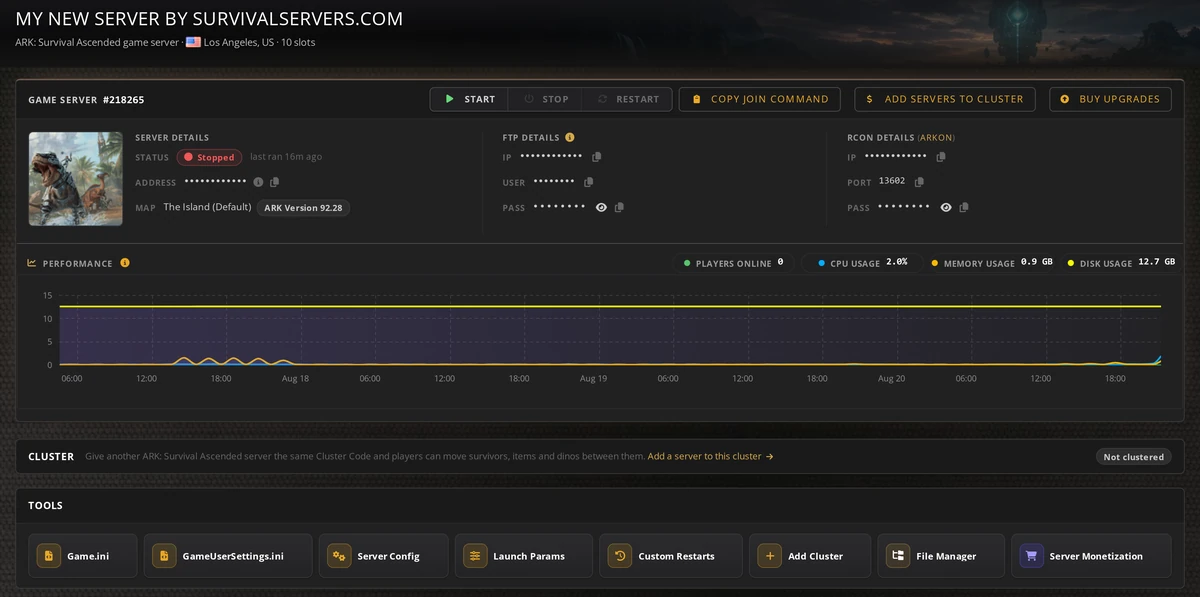The image size is (1200, 597).
Task: Click the ARK Version 92.28 badge
Action: point(304,208)
